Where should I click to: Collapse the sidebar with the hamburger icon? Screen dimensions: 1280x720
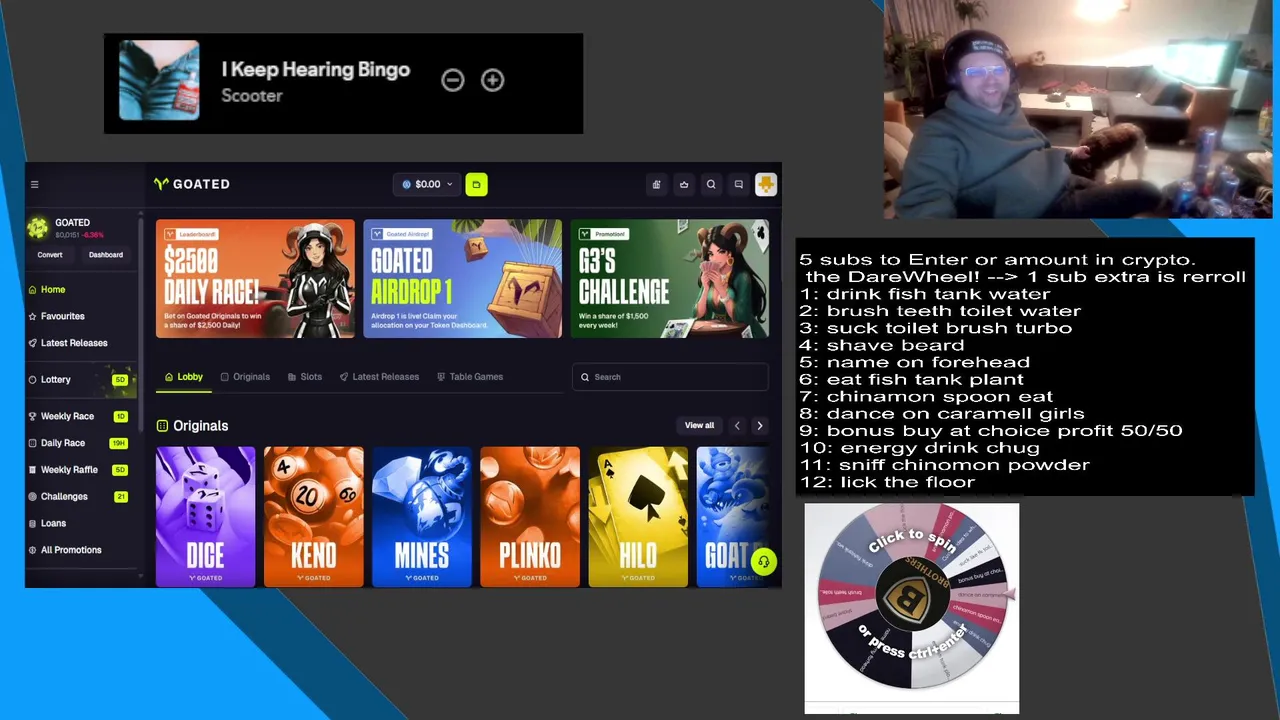click(34, 184)
